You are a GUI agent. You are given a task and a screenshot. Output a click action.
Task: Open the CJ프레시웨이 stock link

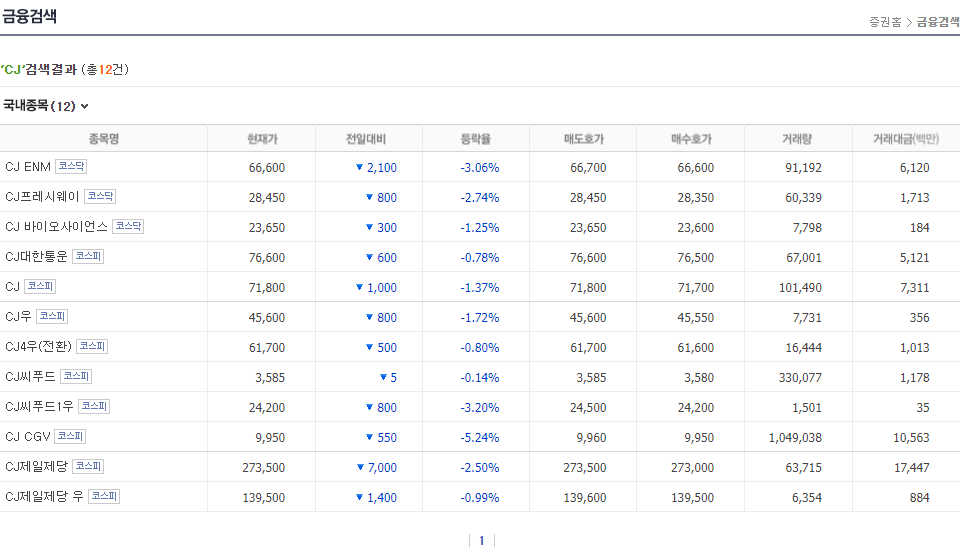click(x=42, y=196)
